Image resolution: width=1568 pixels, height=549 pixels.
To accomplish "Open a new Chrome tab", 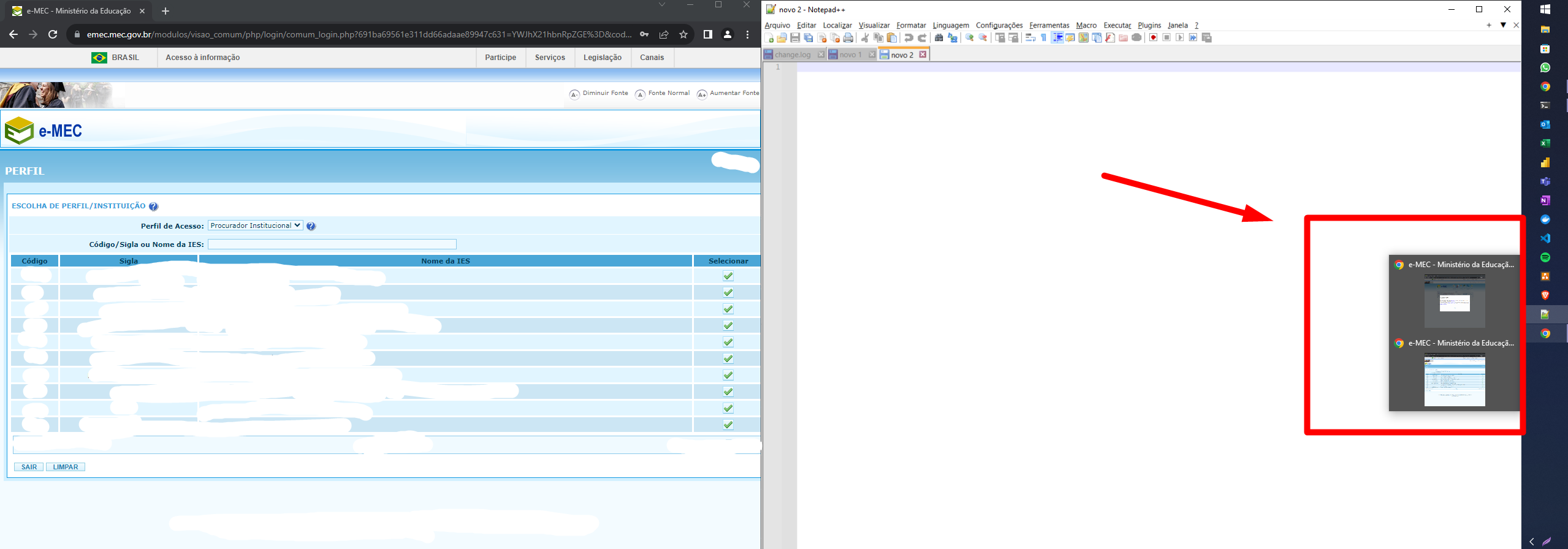I will pos(166,11).
